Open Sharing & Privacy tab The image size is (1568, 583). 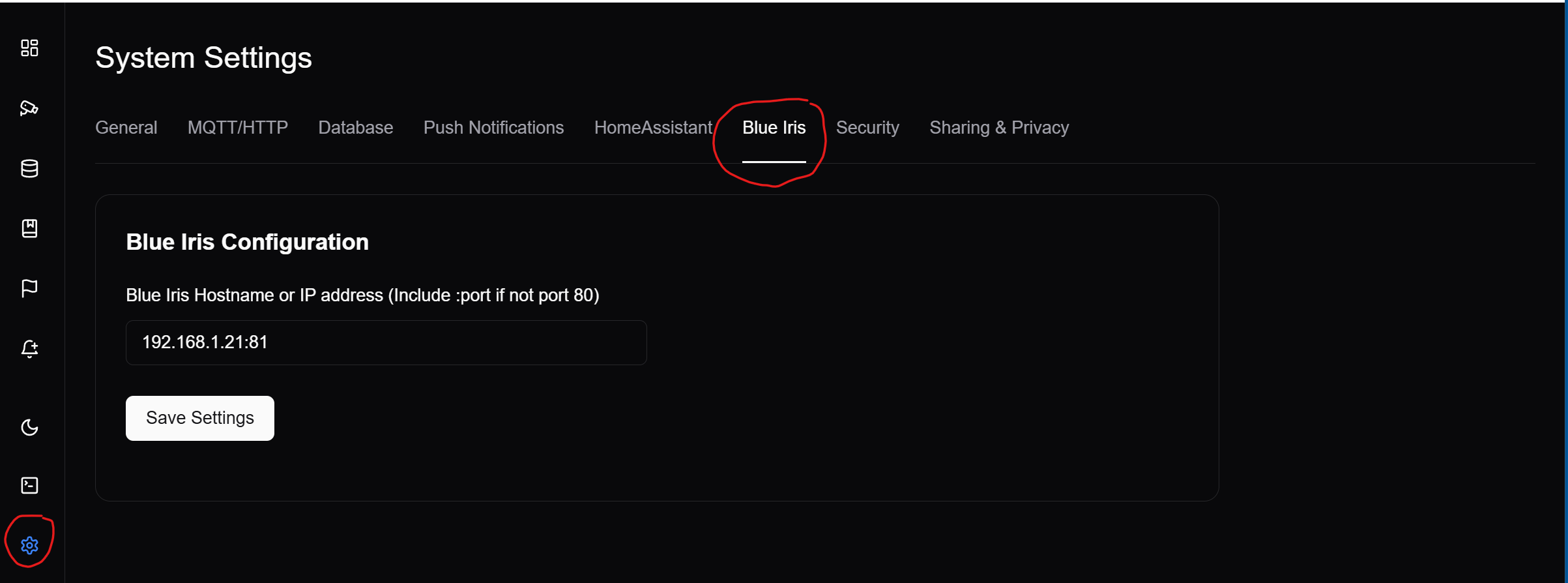click(x=999, y=128)
